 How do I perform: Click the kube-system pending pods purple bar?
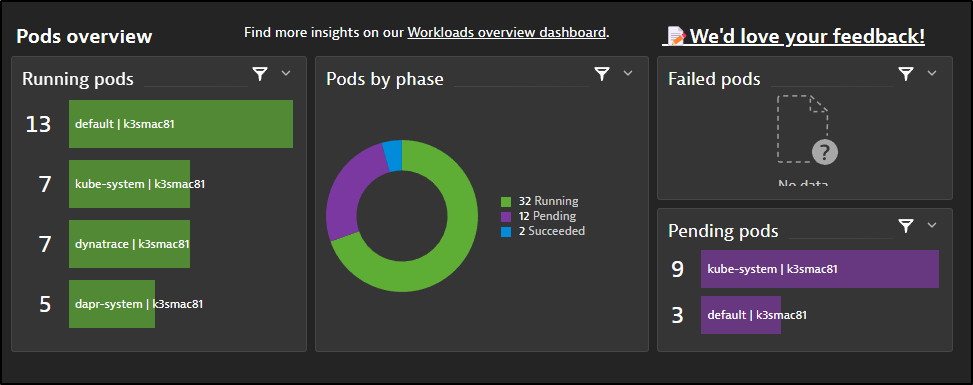(820, 269)
